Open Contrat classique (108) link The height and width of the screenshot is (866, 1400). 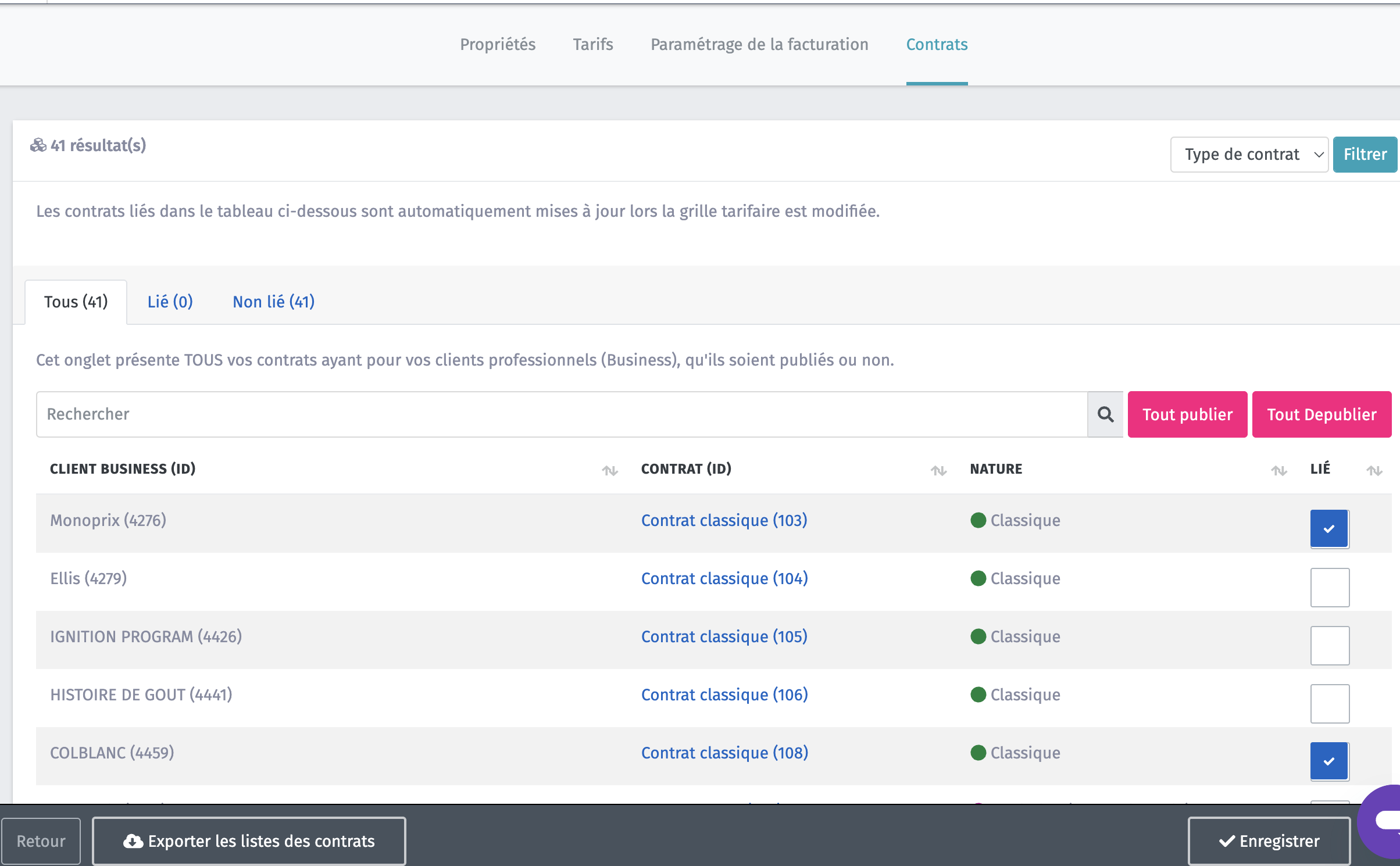[724, 753]
